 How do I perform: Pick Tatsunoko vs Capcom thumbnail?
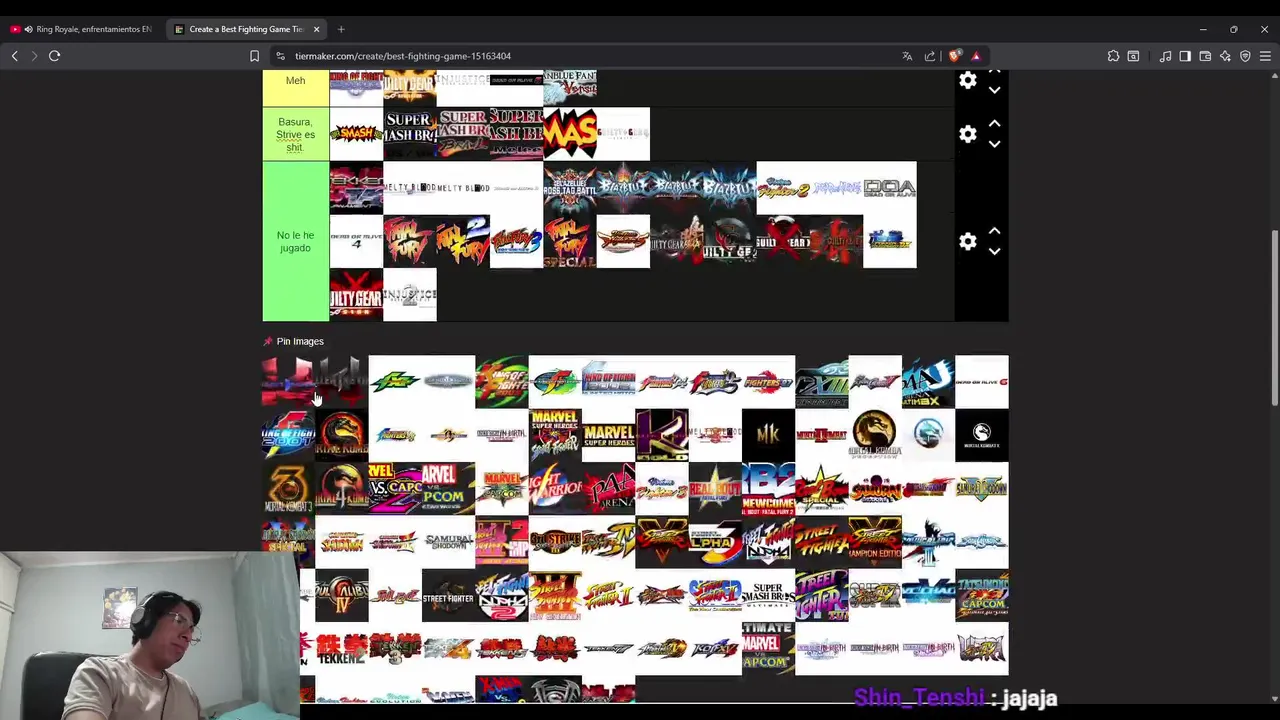tap(982, 595)
